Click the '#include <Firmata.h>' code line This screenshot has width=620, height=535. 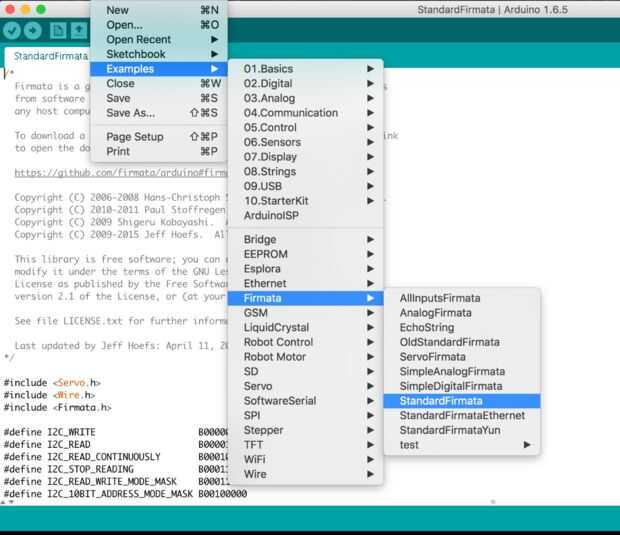(58, 407)
